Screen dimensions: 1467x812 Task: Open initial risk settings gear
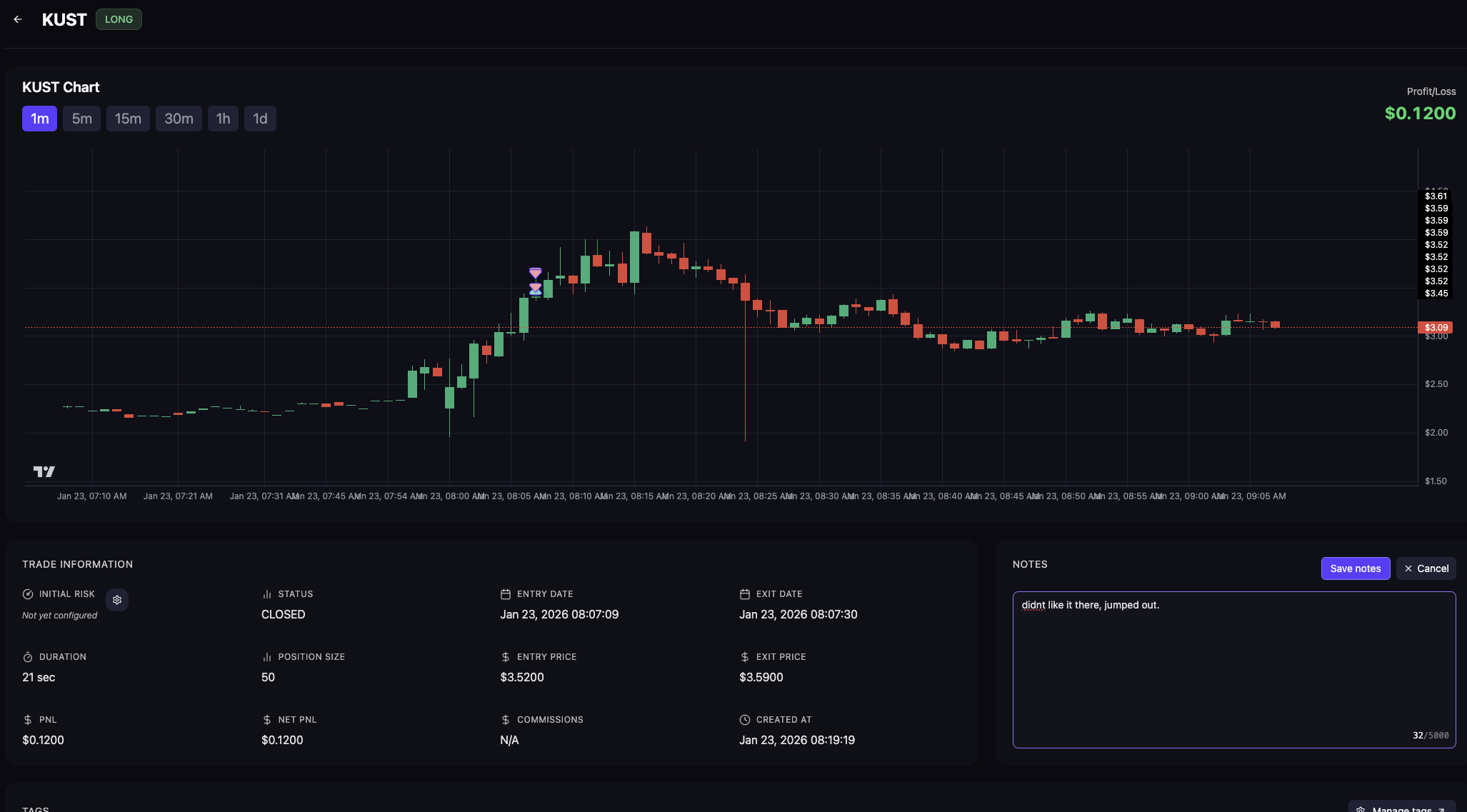(117, 600)
